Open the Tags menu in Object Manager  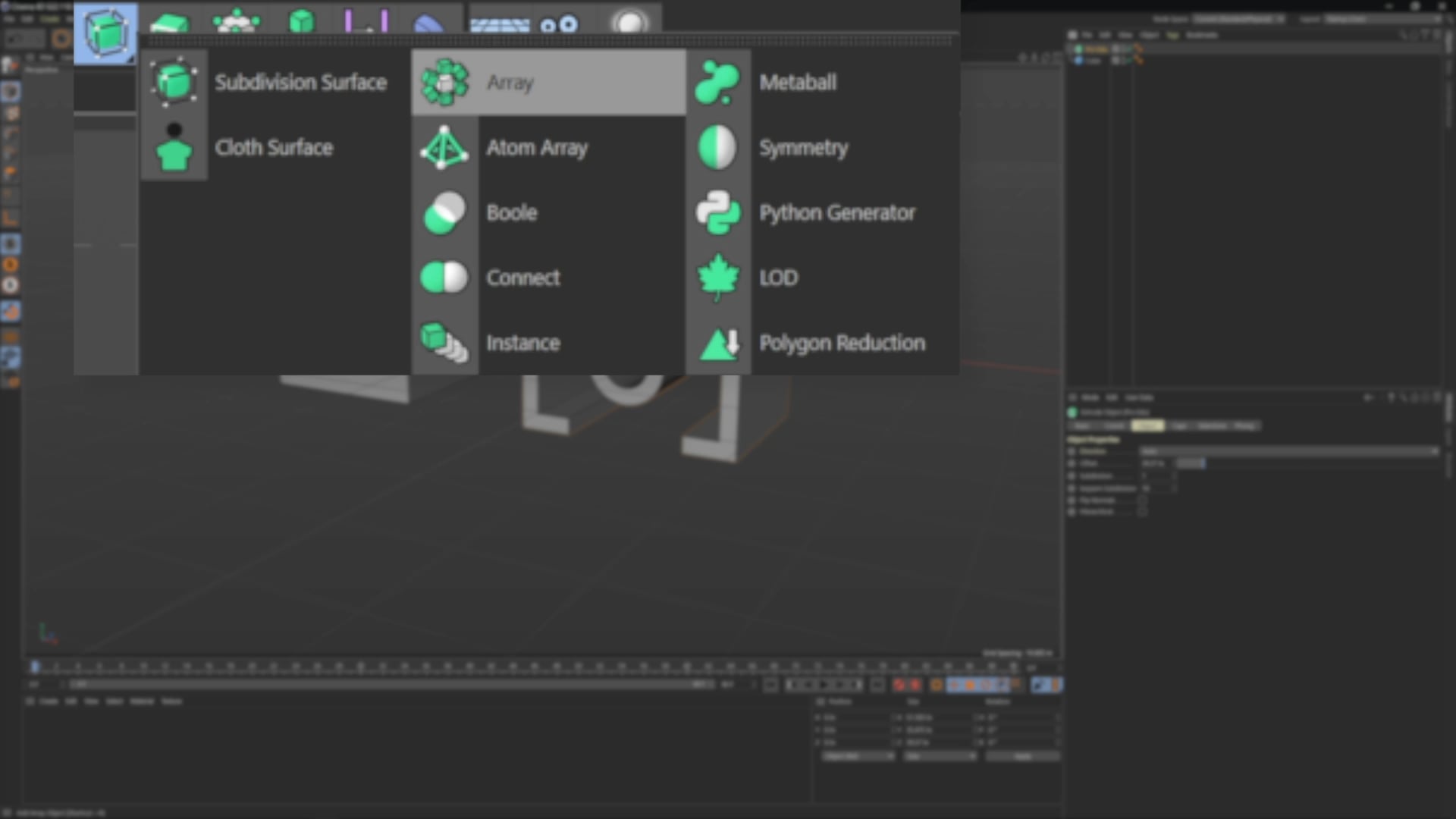[x=1172, y=35]
